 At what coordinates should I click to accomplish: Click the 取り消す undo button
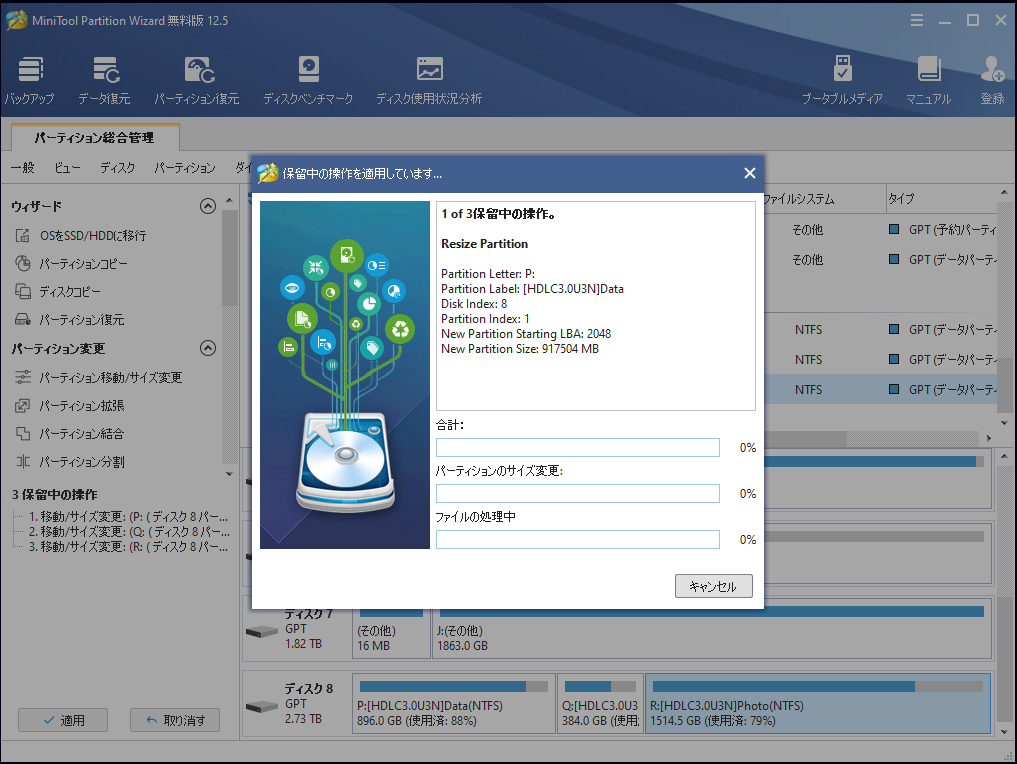point(175,720)
